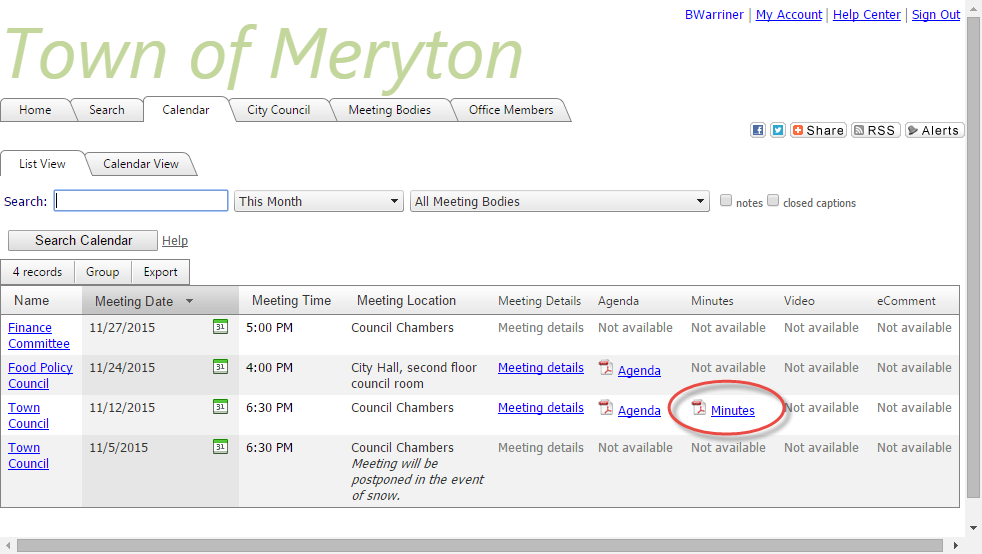982x554 pixels.
Task: Open the Share button menu
Action: click(818, 130)
